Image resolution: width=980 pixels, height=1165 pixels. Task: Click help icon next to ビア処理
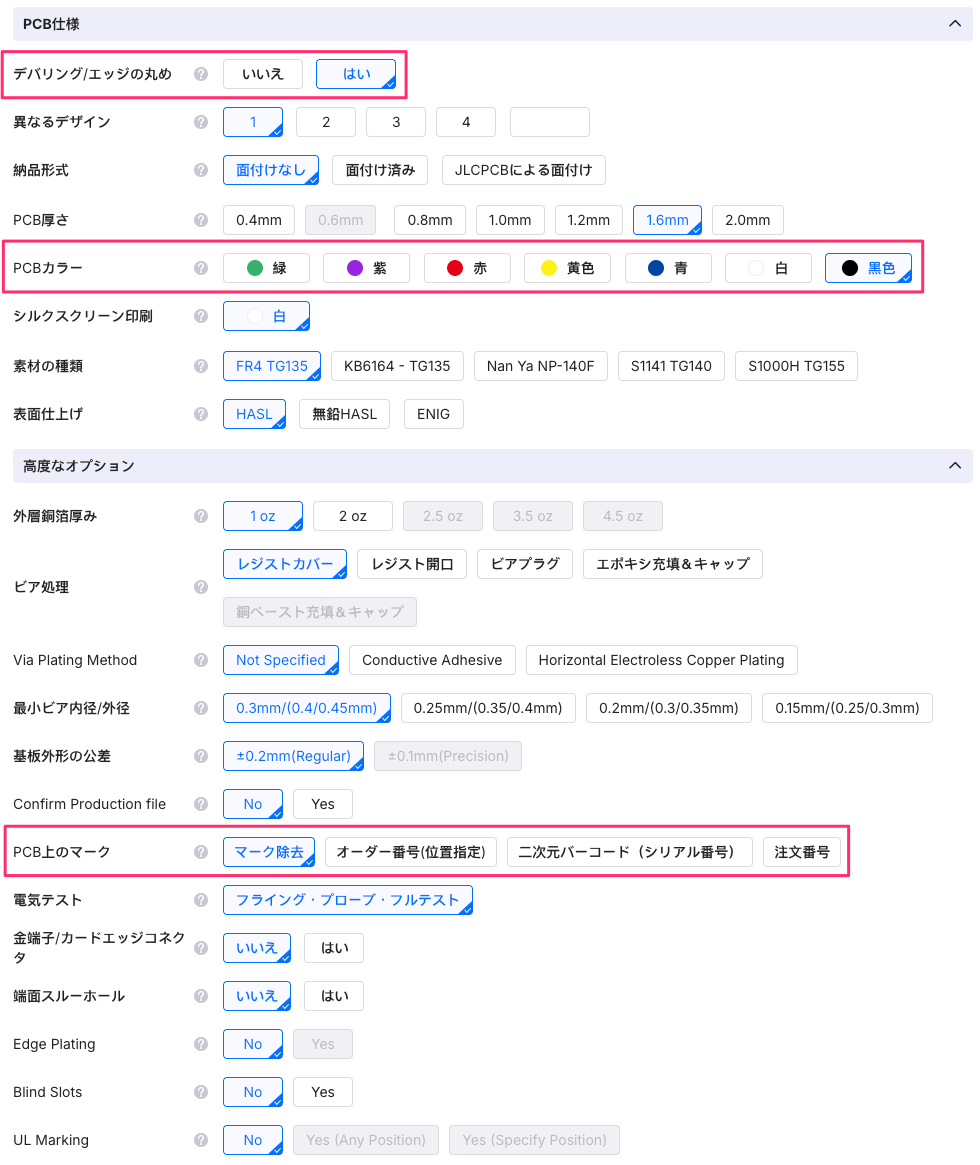(201, 587)
